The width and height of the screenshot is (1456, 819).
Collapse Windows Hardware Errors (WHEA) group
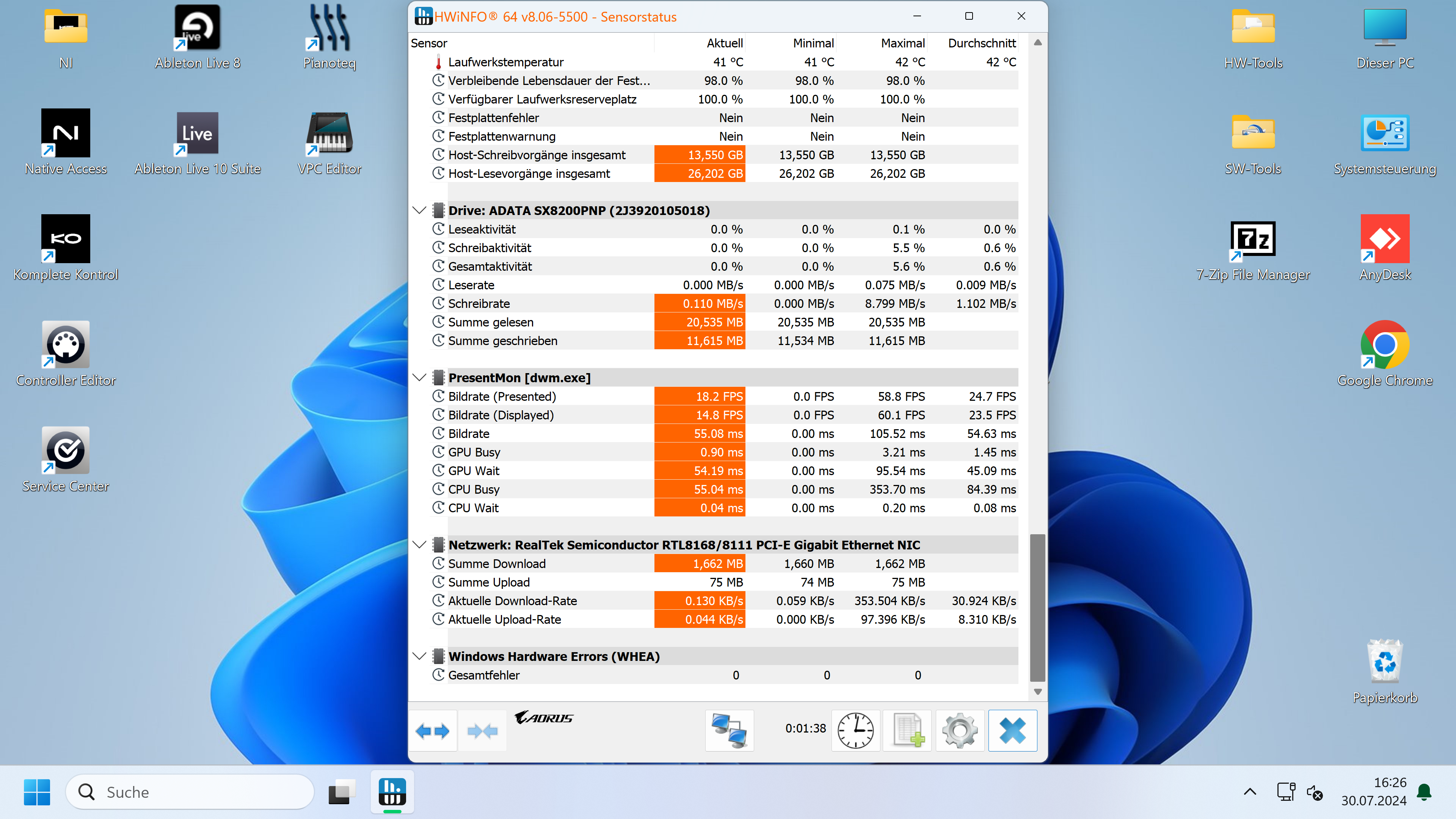(x=419, y=656)
